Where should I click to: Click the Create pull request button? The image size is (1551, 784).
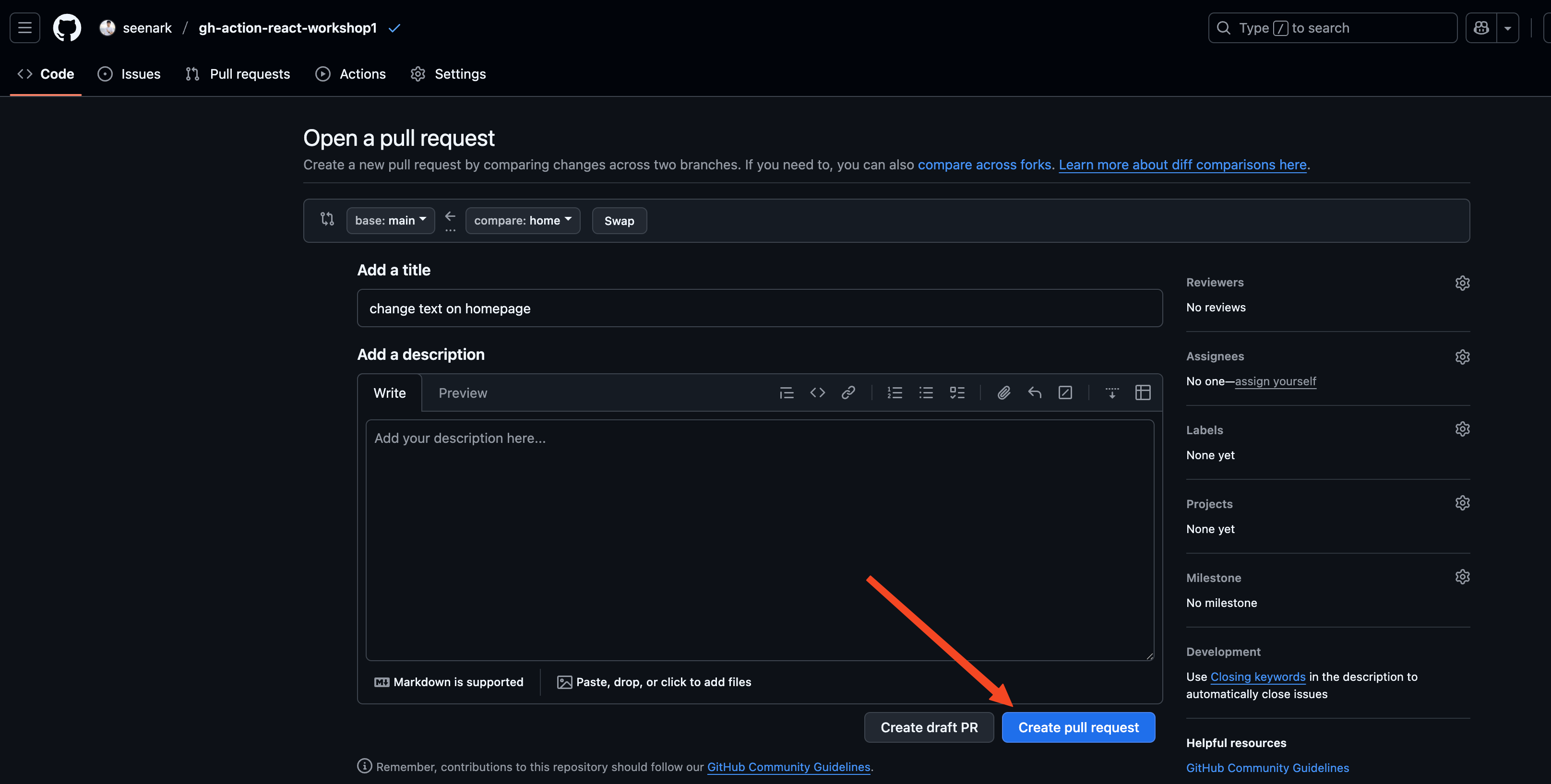1078,727
